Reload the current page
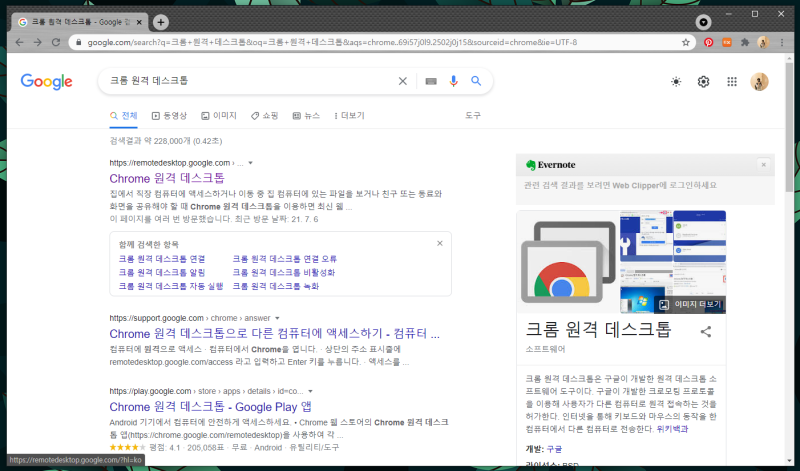800x471 pixels. [56, 42]
